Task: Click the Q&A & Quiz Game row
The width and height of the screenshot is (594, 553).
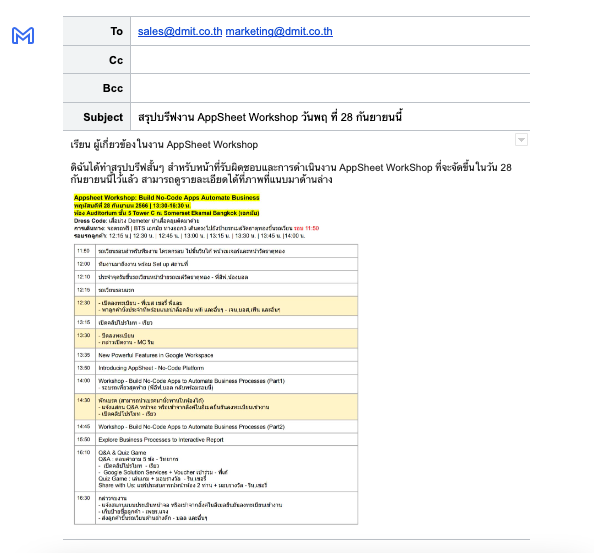Action: click(216, 469)
